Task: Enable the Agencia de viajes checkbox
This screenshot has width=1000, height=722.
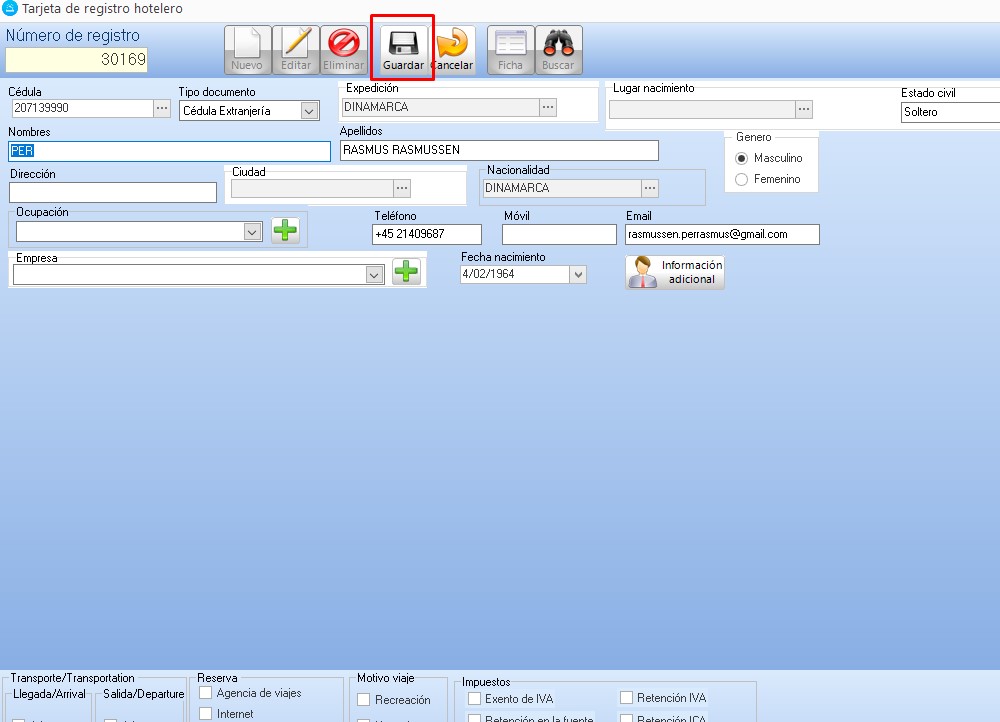Action: [206, 693]
